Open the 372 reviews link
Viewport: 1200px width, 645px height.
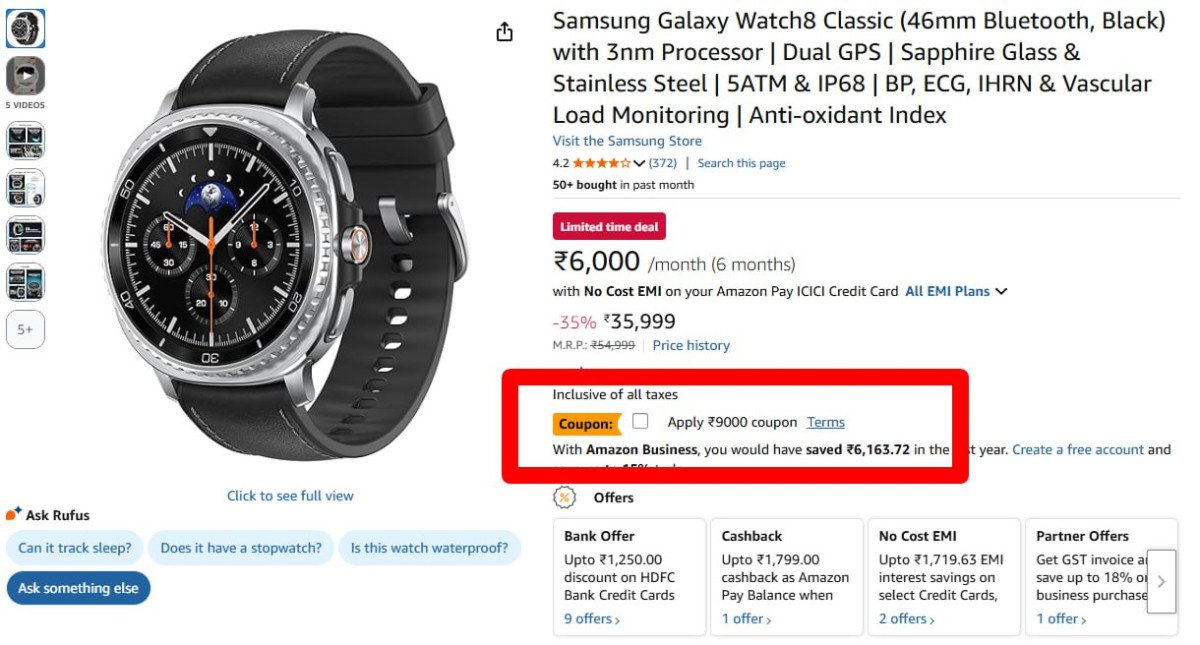[x=663, y=163]
